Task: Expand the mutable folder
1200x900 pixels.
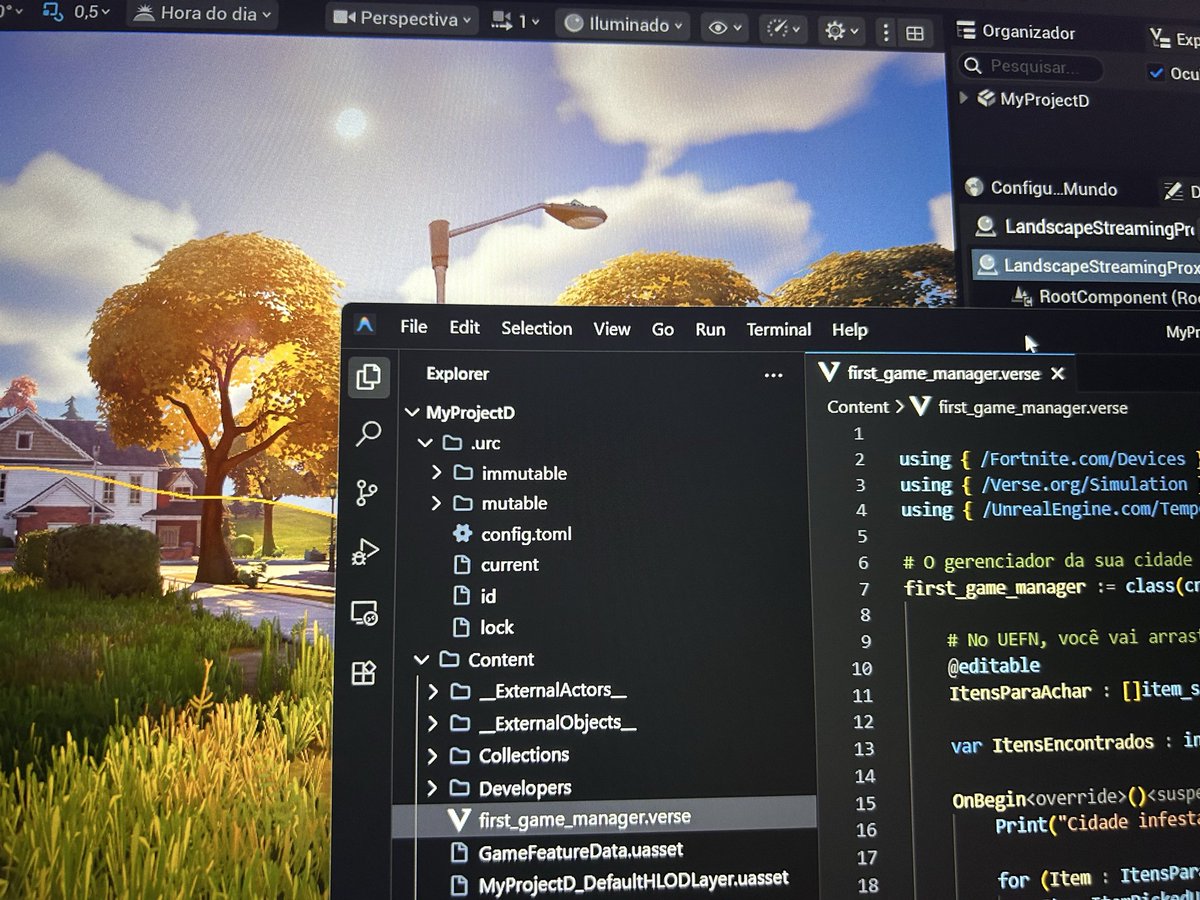Action: click(x=436, y=503)
